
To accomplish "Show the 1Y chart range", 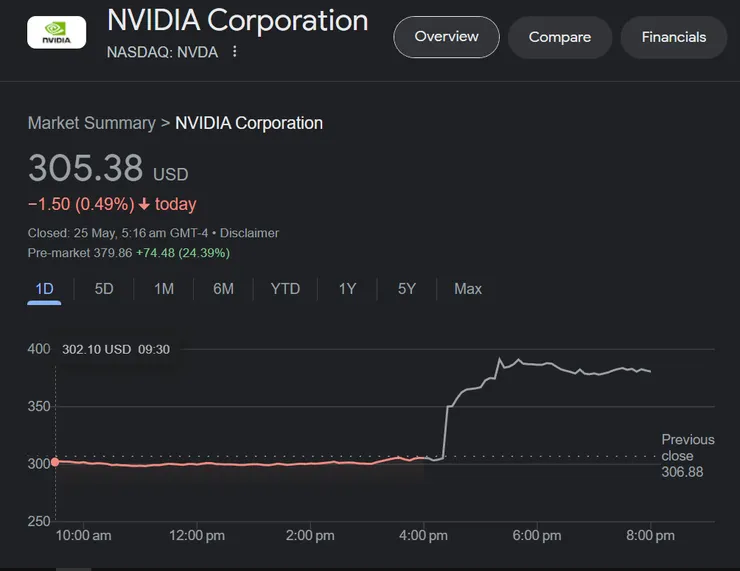I will pyautogui.click(x=347, y=289).
